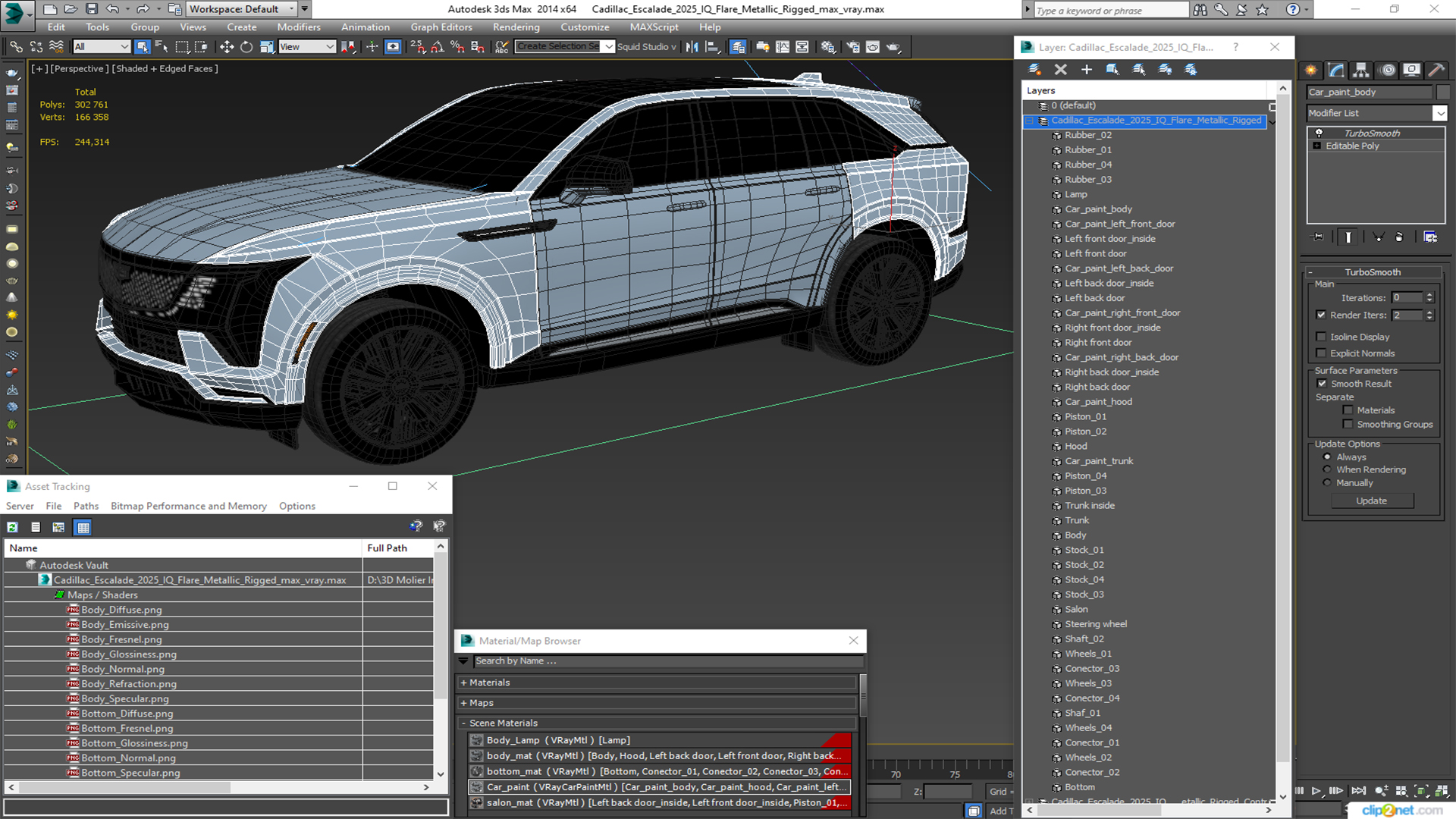Open the Rendering menu
This screenshot has width=1456, height=819.
point(516,27)
